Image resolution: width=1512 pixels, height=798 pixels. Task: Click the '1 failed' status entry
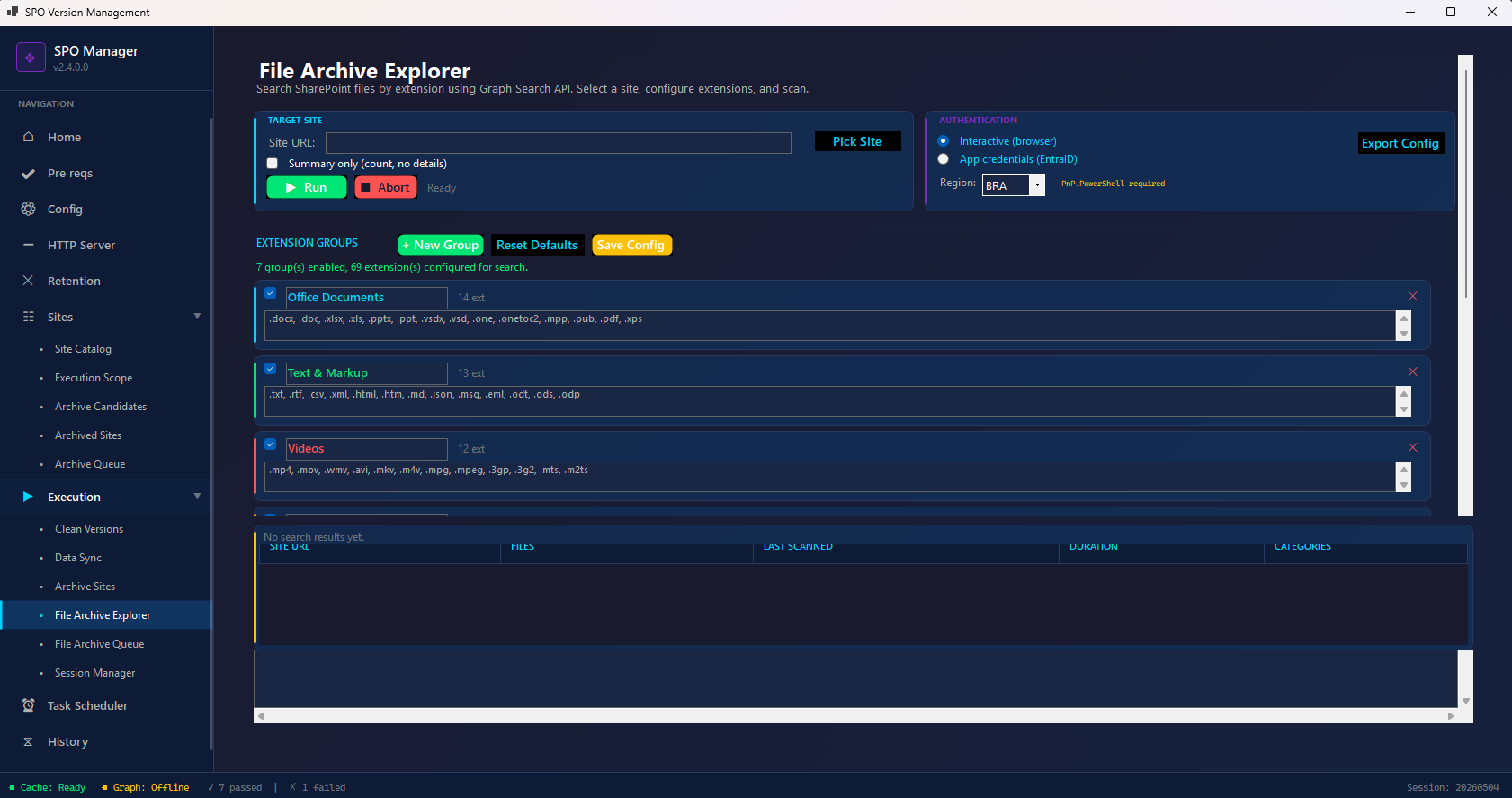(318, 787)
